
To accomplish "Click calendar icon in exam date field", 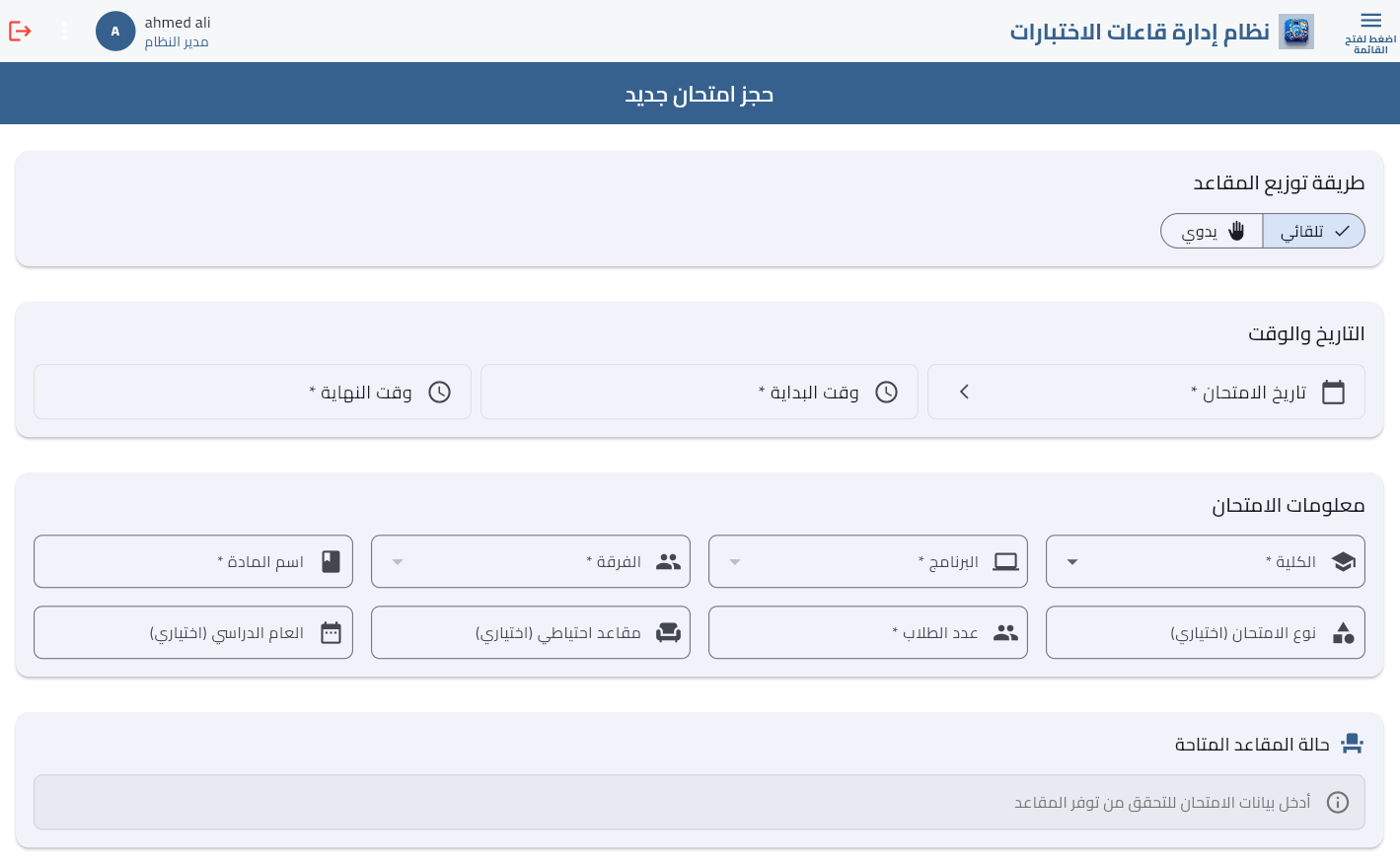I will [1333, 393].
